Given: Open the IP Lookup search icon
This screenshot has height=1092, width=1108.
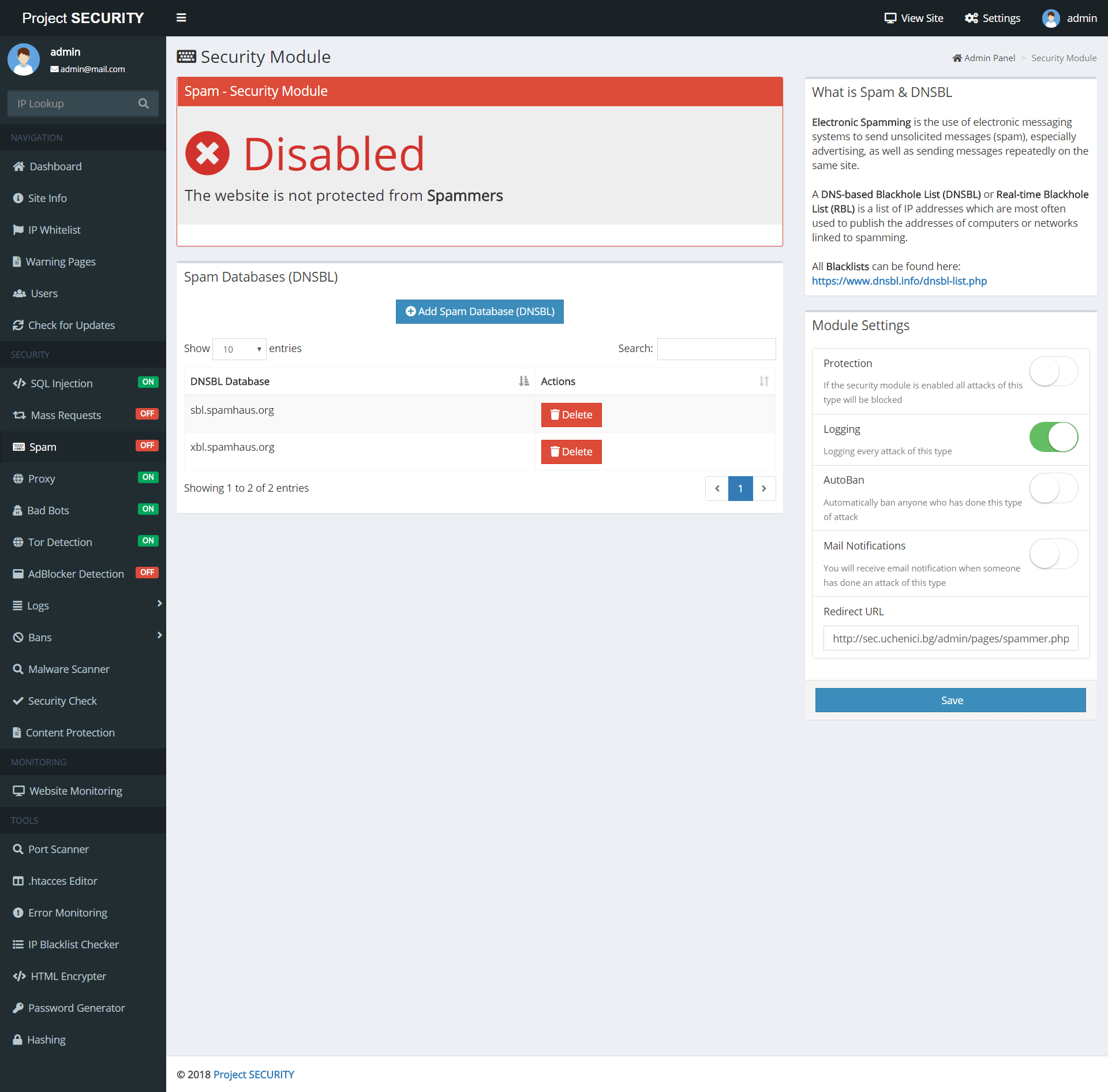Looking at the screenshot, I should point(144,103).
